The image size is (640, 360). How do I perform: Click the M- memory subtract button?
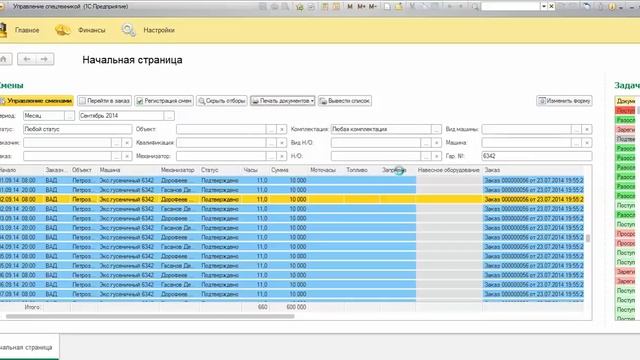[373, 7]
